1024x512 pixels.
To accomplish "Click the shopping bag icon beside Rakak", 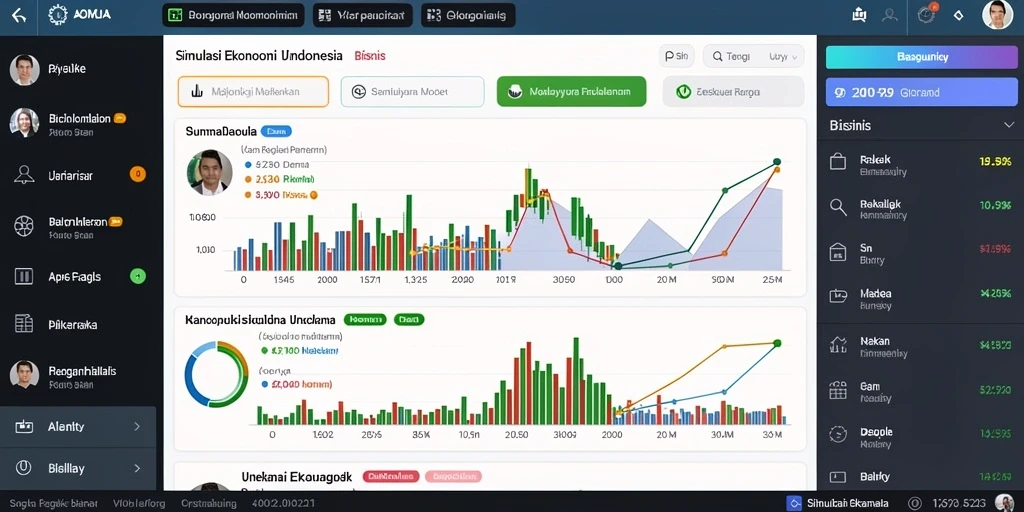I will click(838, 161).
